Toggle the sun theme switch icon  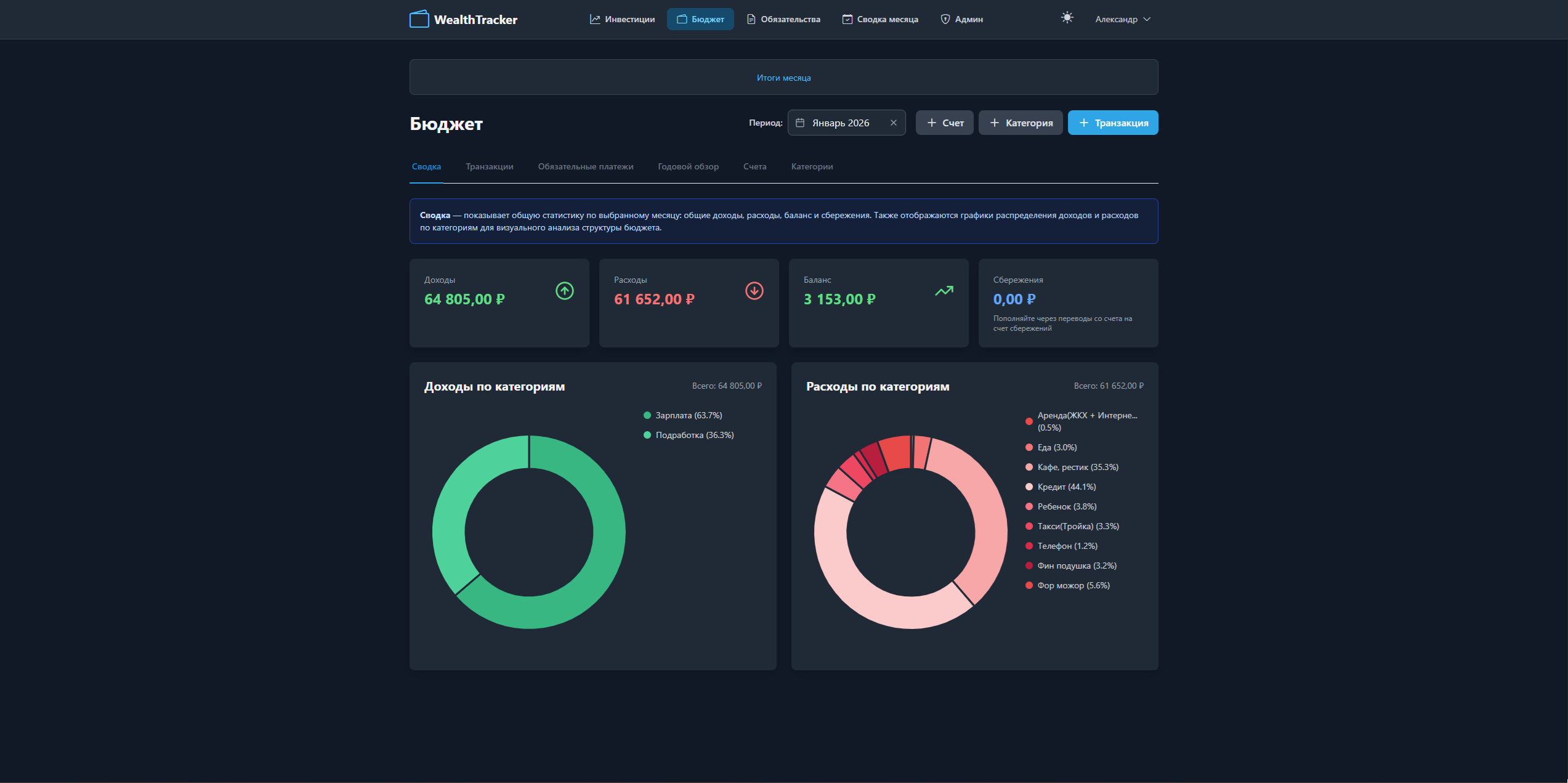tap(1067, 18)
